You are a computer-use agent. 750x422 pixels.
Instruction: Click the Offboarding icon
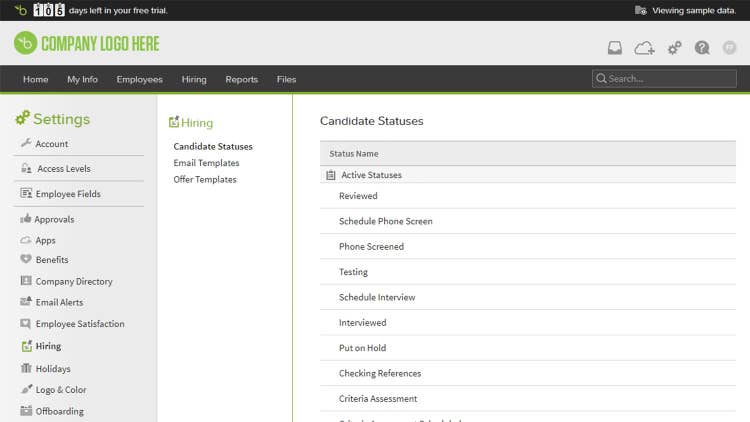click(x=26, y=411)
